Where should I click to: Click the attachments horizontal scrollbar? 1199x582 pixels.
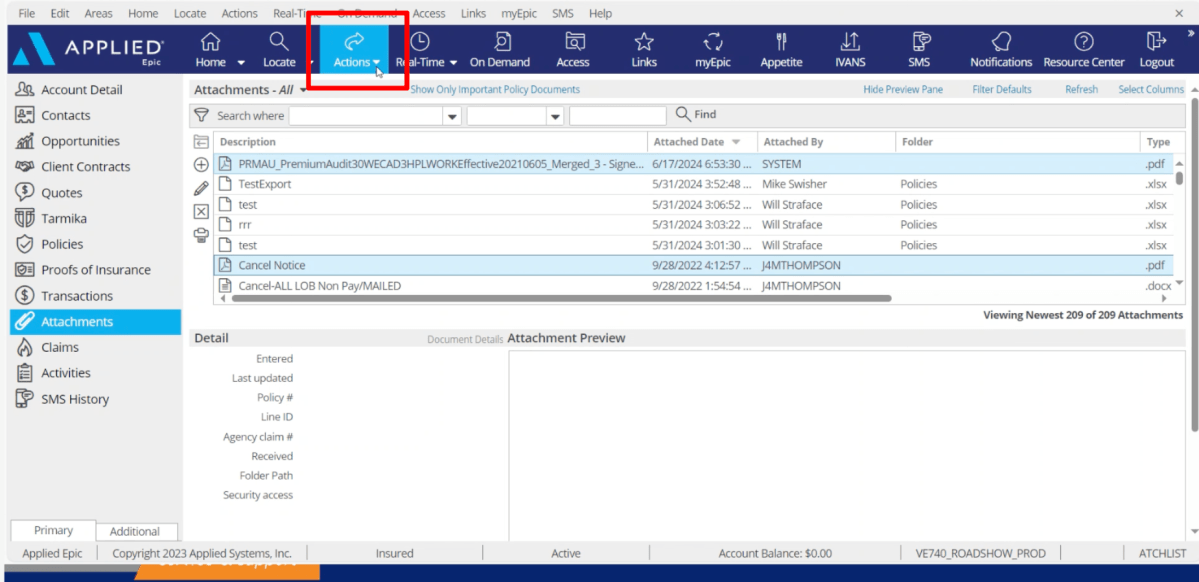[562, 298]
